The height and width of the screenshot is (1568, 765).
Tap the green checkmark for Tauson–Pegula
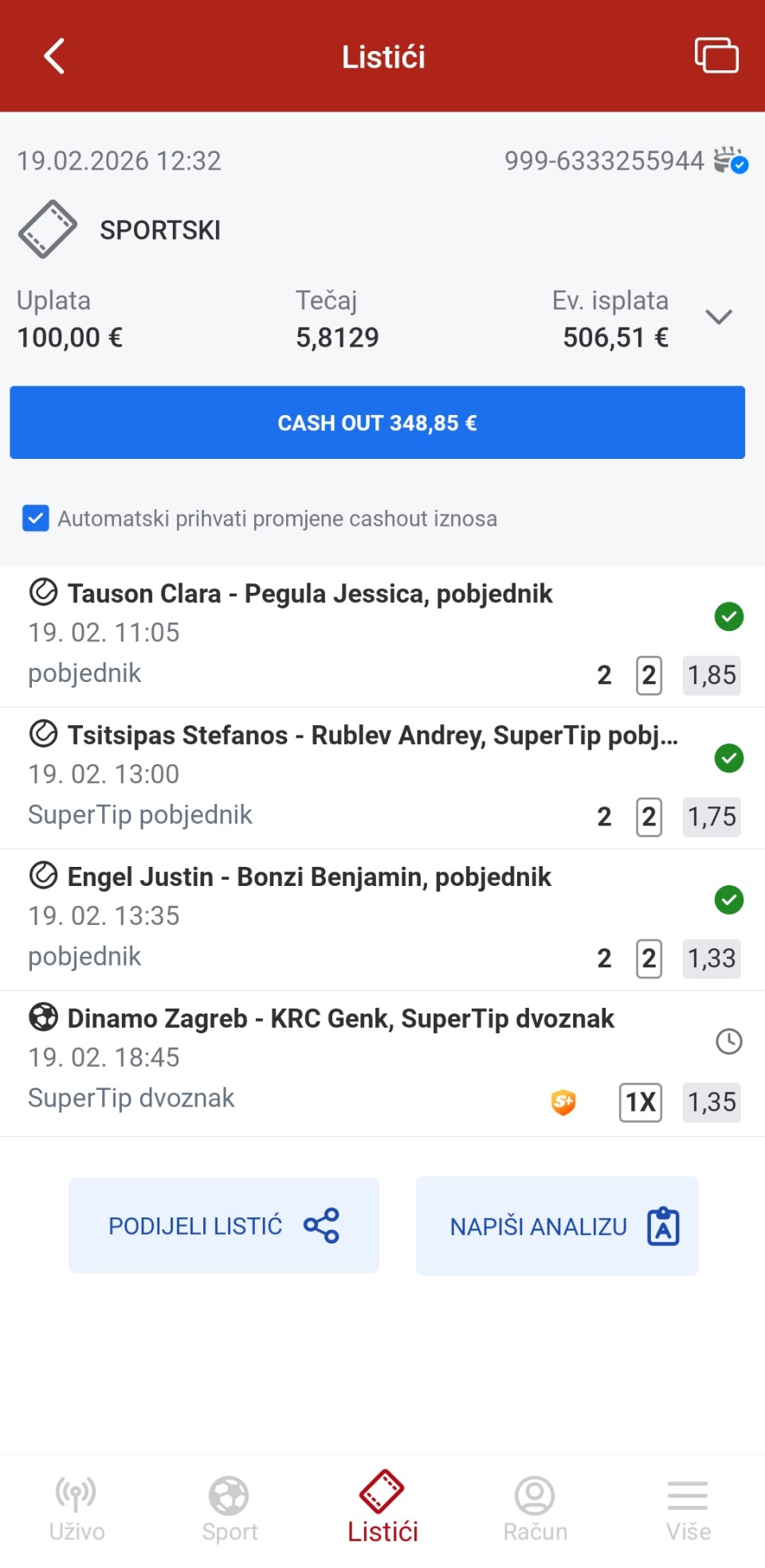728,617
